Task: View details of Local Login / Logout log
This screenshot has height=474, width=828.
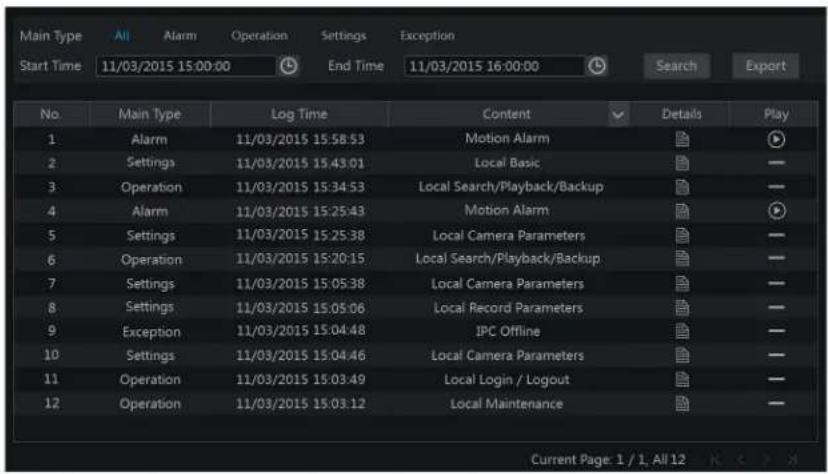Action: click(x=682, y=379)
